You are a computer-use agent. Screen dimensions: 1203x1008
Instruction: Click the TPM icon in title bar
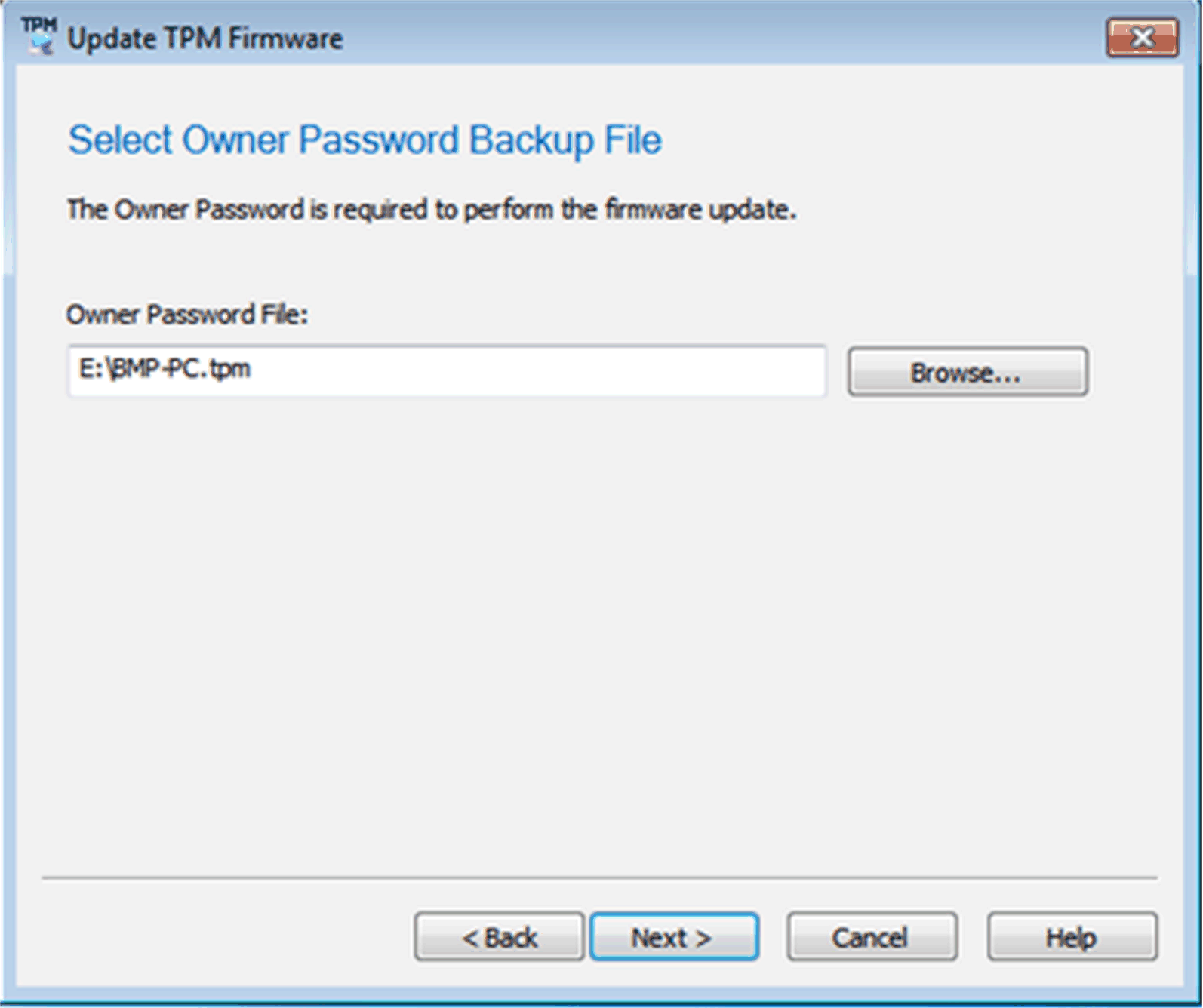point(38,35)
